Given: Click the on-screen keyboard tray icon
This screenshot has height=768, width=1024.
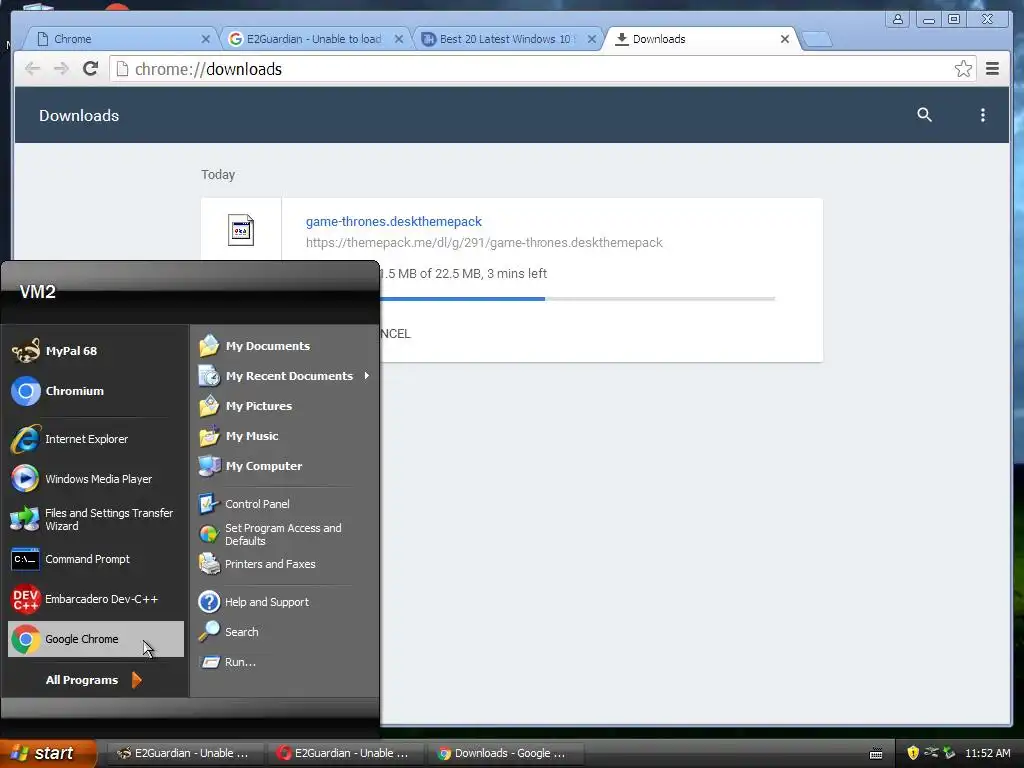Looking at the screenshot, I should (x=876, y=754).
